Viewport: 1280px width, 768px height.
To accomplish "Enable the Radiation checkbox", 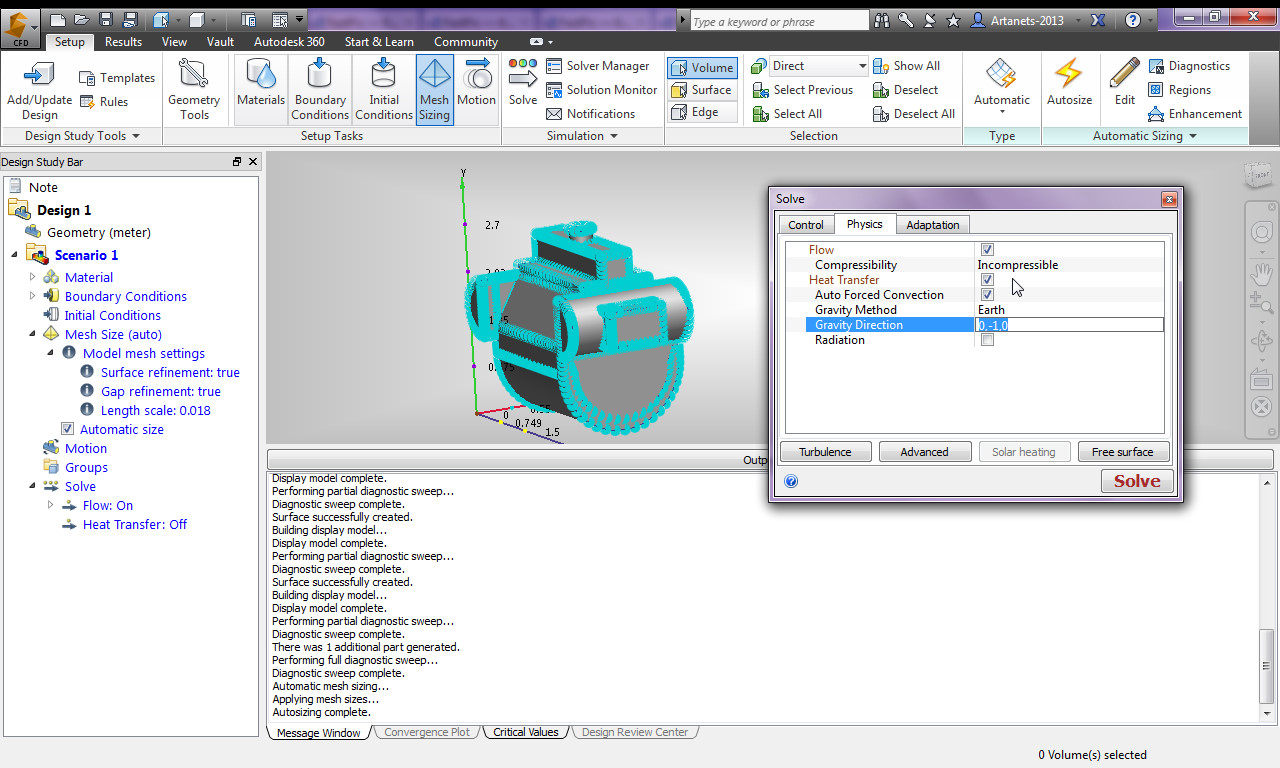I will click(x=987, y=340).
